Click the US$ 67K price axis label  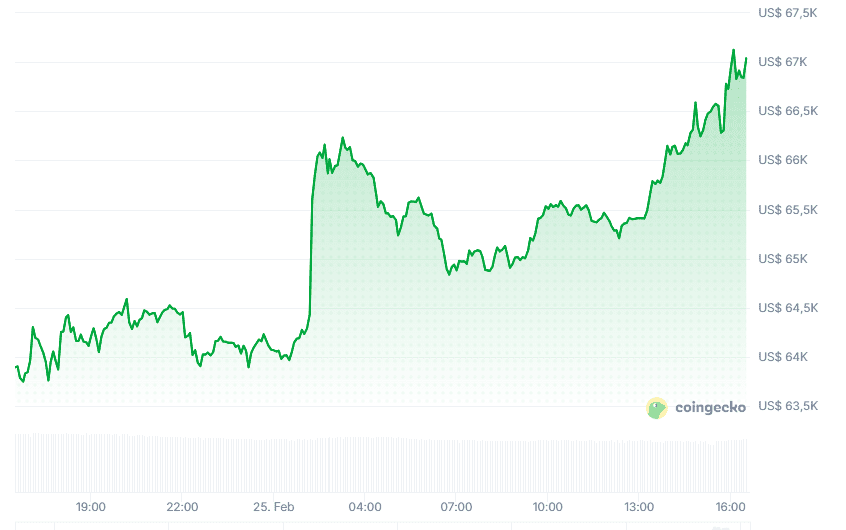783,62
